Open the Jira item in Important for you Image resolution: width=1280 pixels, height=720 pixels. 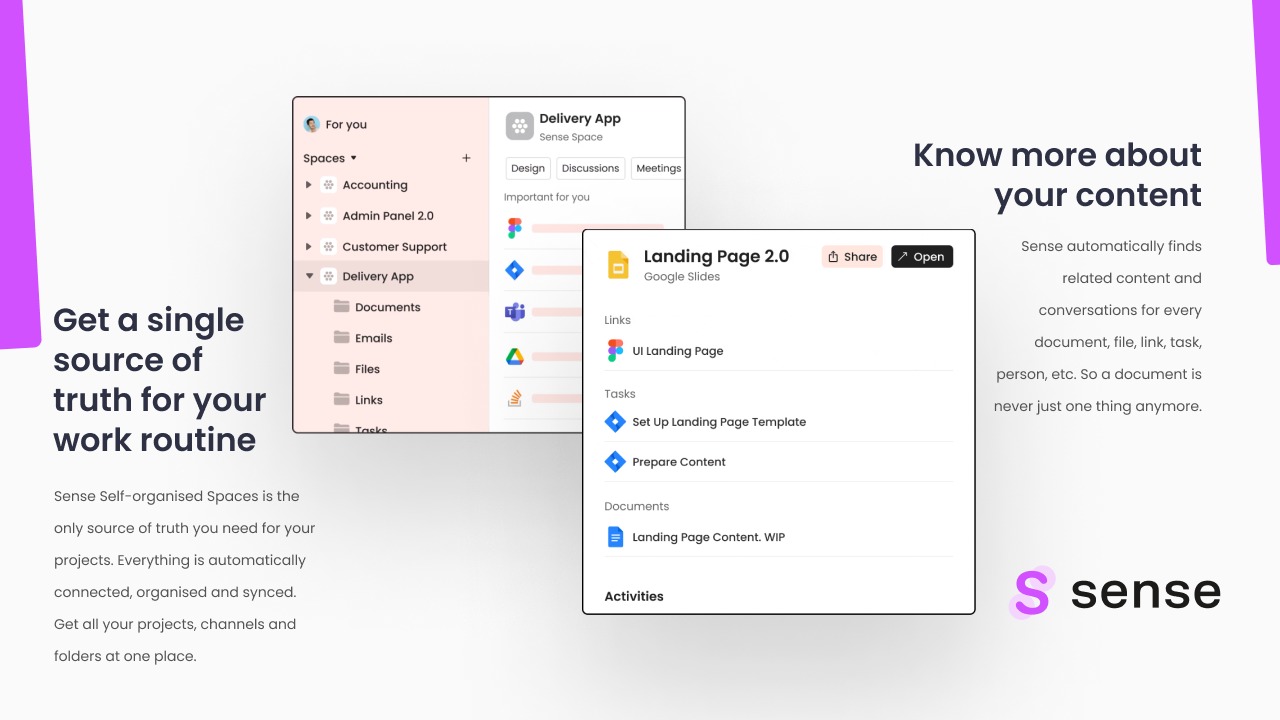[514, 270]
